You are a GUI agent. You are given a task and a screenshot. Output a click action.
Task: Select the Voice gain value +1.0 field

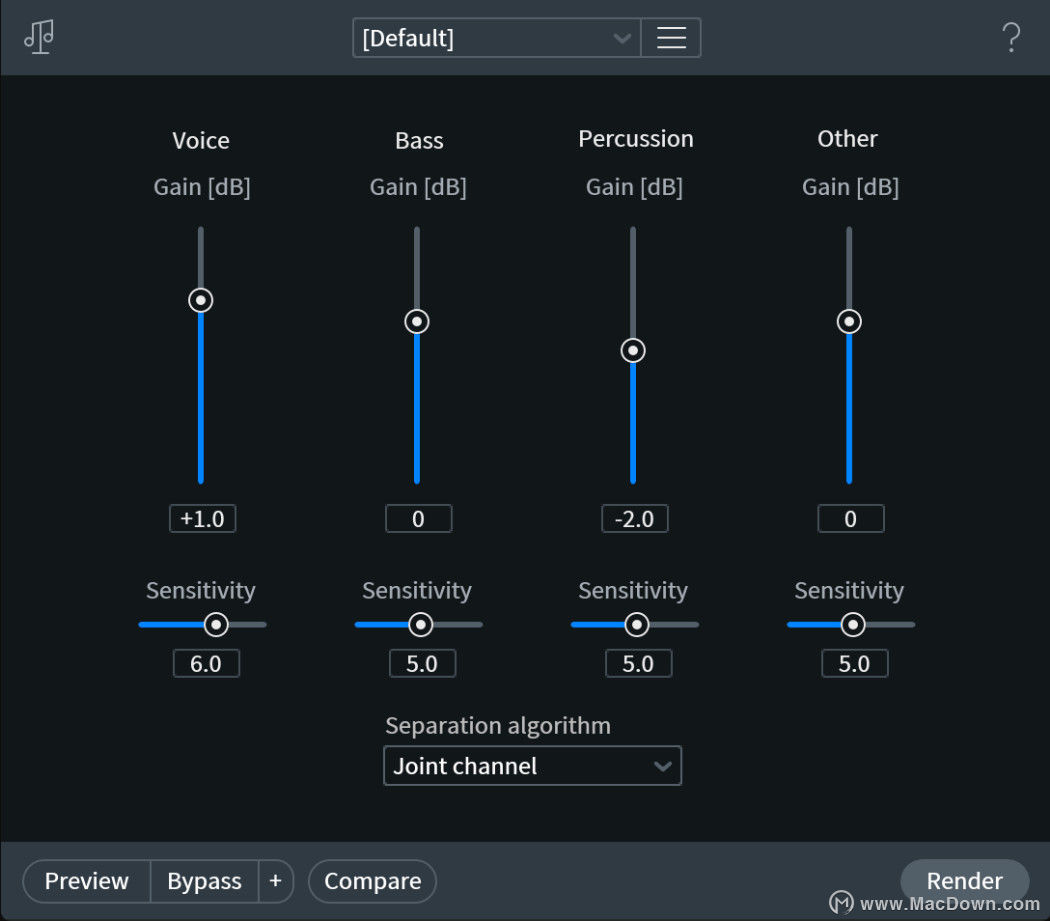[x=202, y=518]
